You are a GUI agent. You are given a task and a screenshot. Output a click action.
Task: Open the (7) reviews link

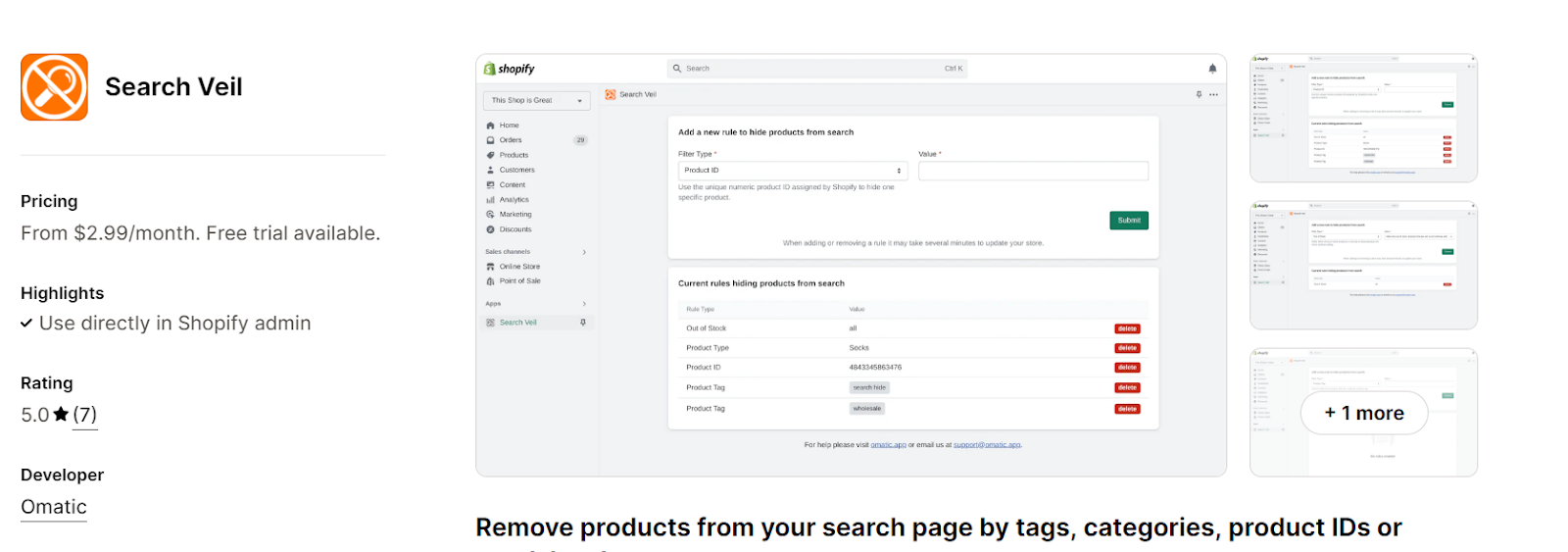(85, 415)
